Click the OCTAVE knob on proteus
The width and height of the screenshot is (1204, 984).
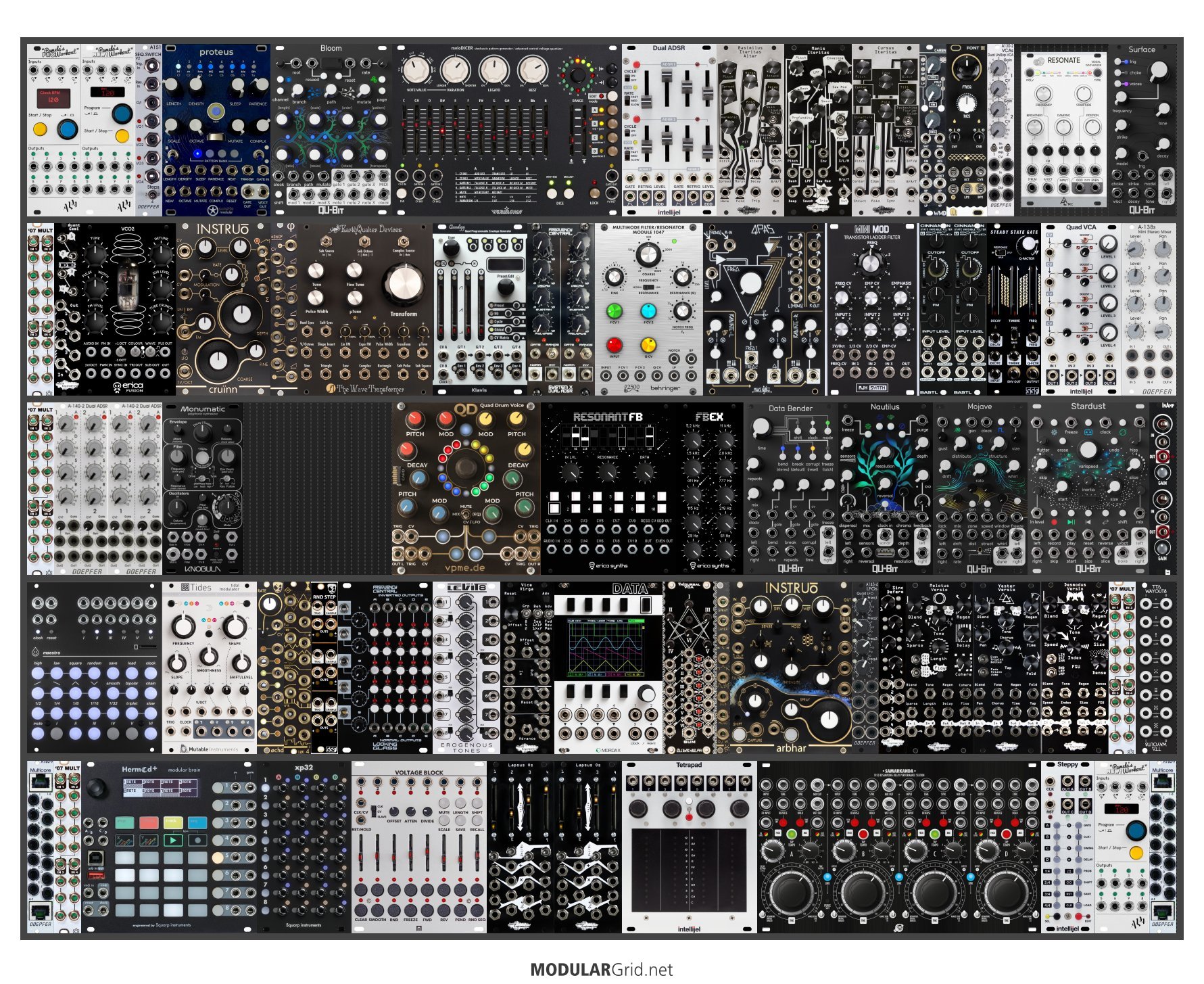click(196, 126)
